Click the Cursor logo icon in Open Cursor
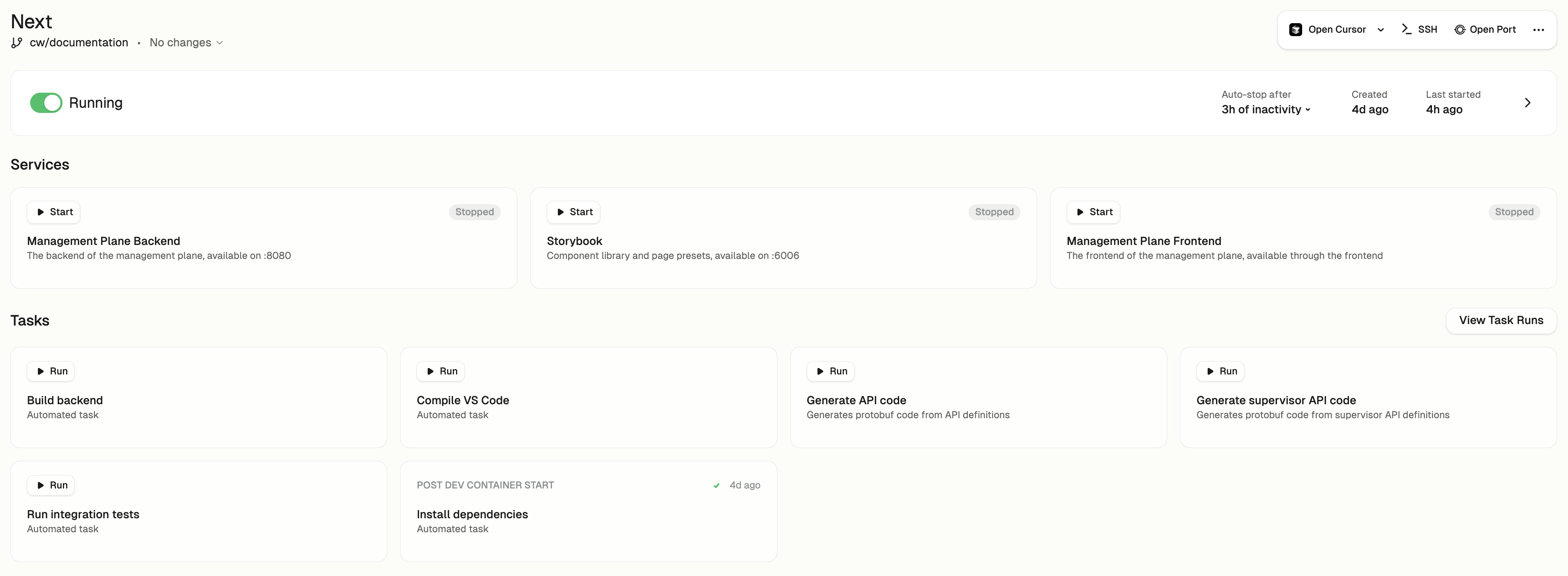 point(1295,30)
